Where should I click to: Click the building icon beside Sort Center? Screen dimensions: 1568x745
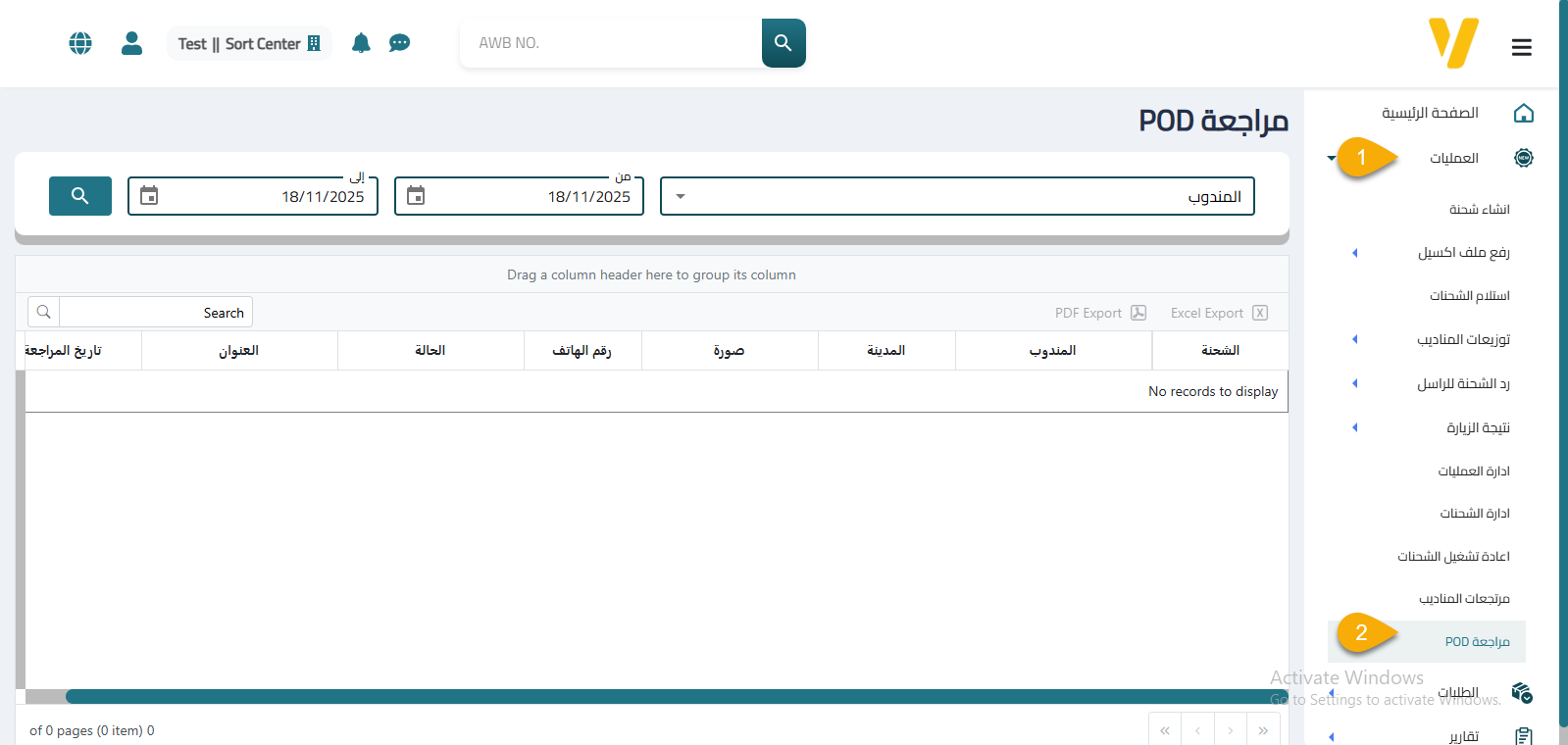click(314, 43)
